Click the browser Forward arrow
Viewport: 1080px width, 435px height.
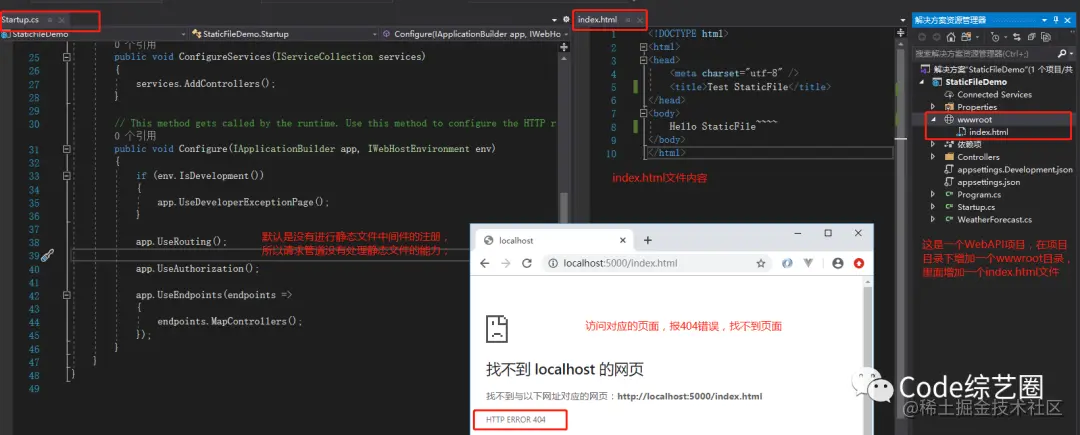click(x=506, y=264)
